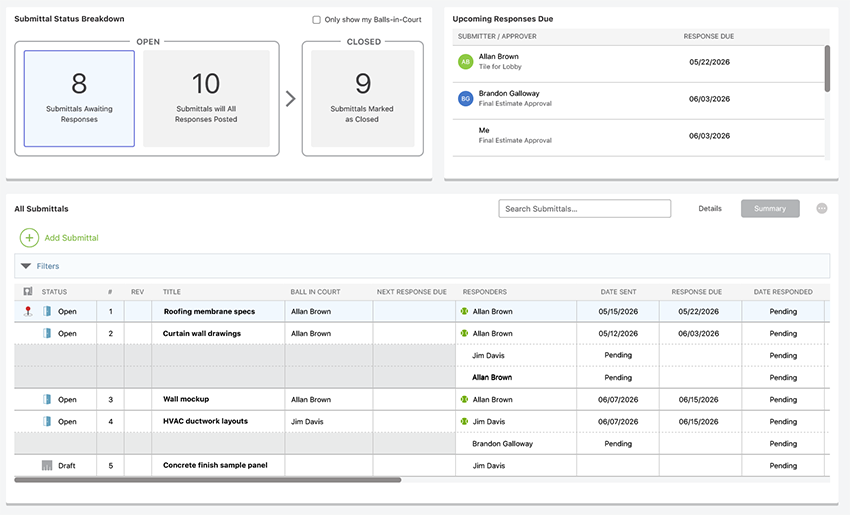This screenshot has height=515, width=850.
Task: Select the 9 Submittals Marked as Closed card
Action: tap(363, 99)
